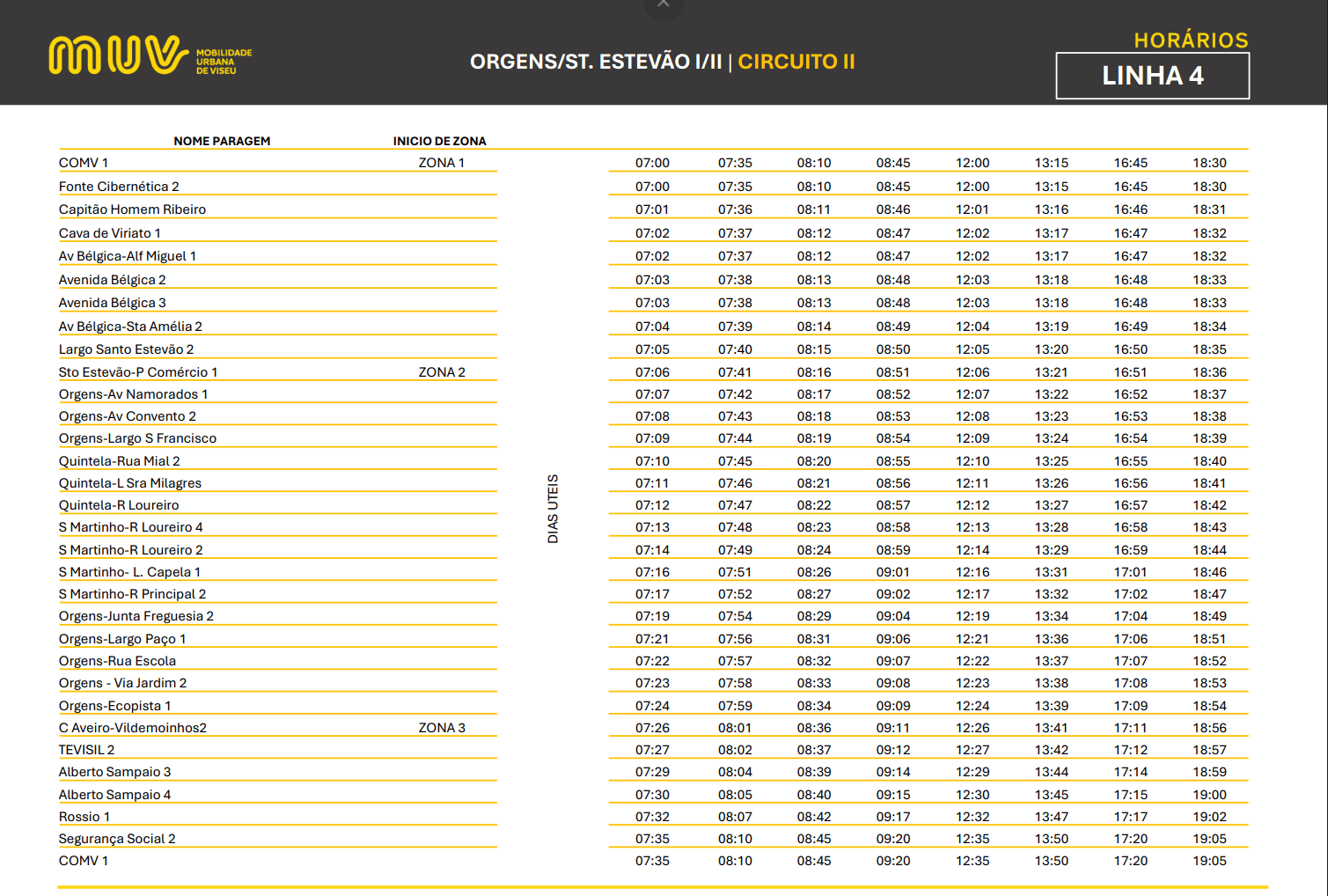
Task: Select the NOME PARAGEM column header
Action: pyautogui.click(x=222, y=141)
